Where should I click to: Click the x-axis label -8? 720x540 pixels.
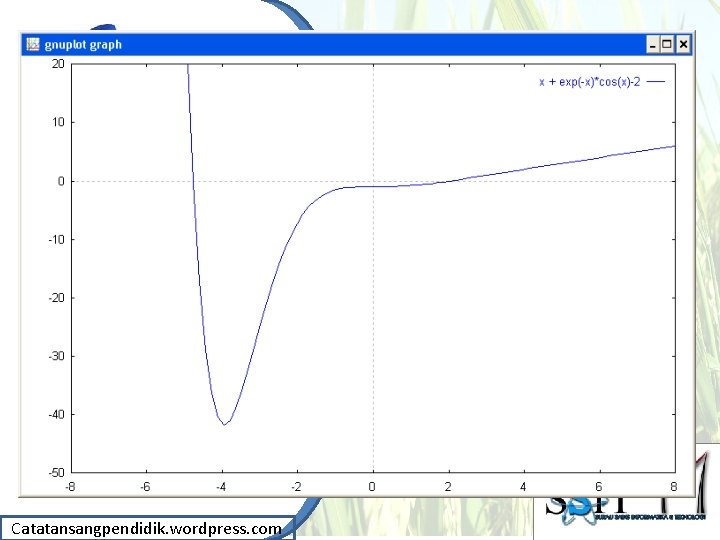point(70,487)
